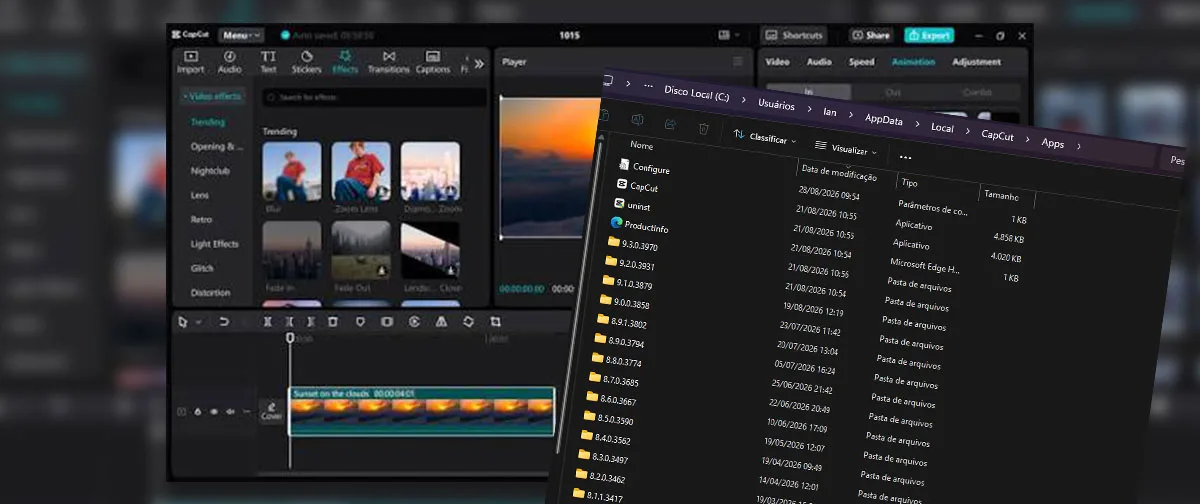Select the Trending effects category
Viewport: 1200px width, 504px height.
point(208,122)
